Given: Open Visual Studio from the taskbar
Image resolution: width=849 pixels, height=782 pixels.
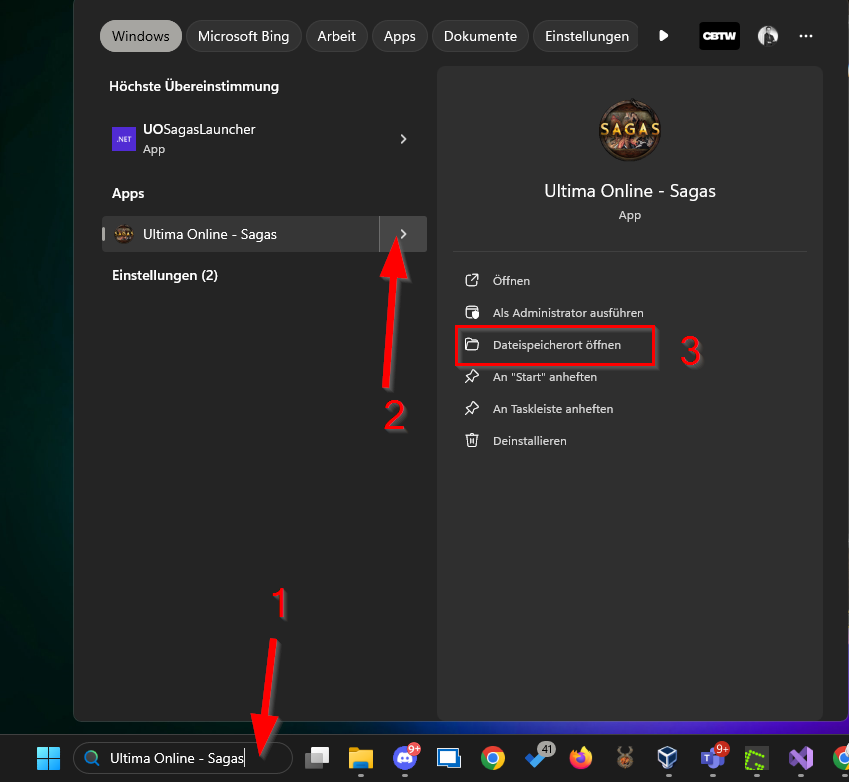Looking at the screenshot, I should pyautogui.click(x=801, y=758).
